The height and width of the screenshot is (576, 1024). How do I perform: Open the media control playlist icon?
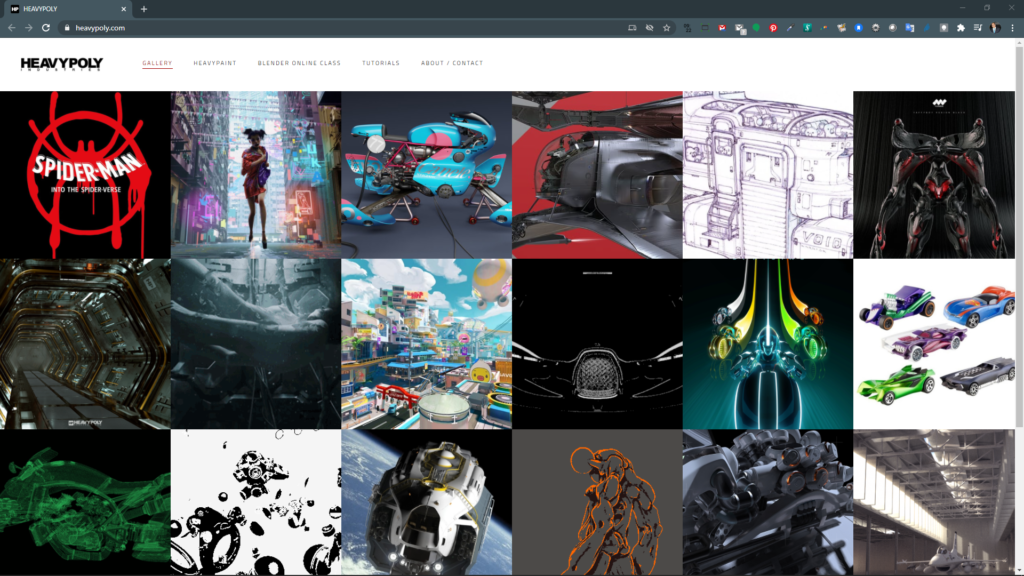point(978,28)
